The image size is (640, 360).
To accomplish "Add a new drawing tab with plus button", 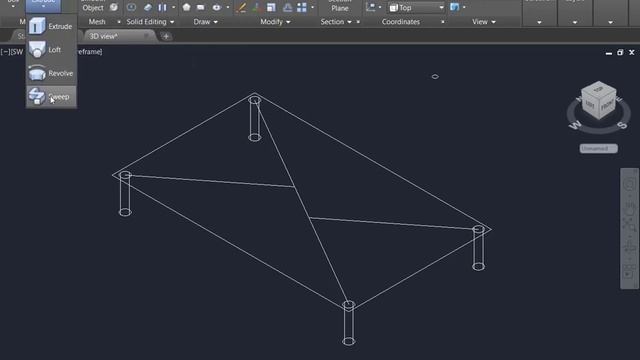I will [x=166, y=36].
